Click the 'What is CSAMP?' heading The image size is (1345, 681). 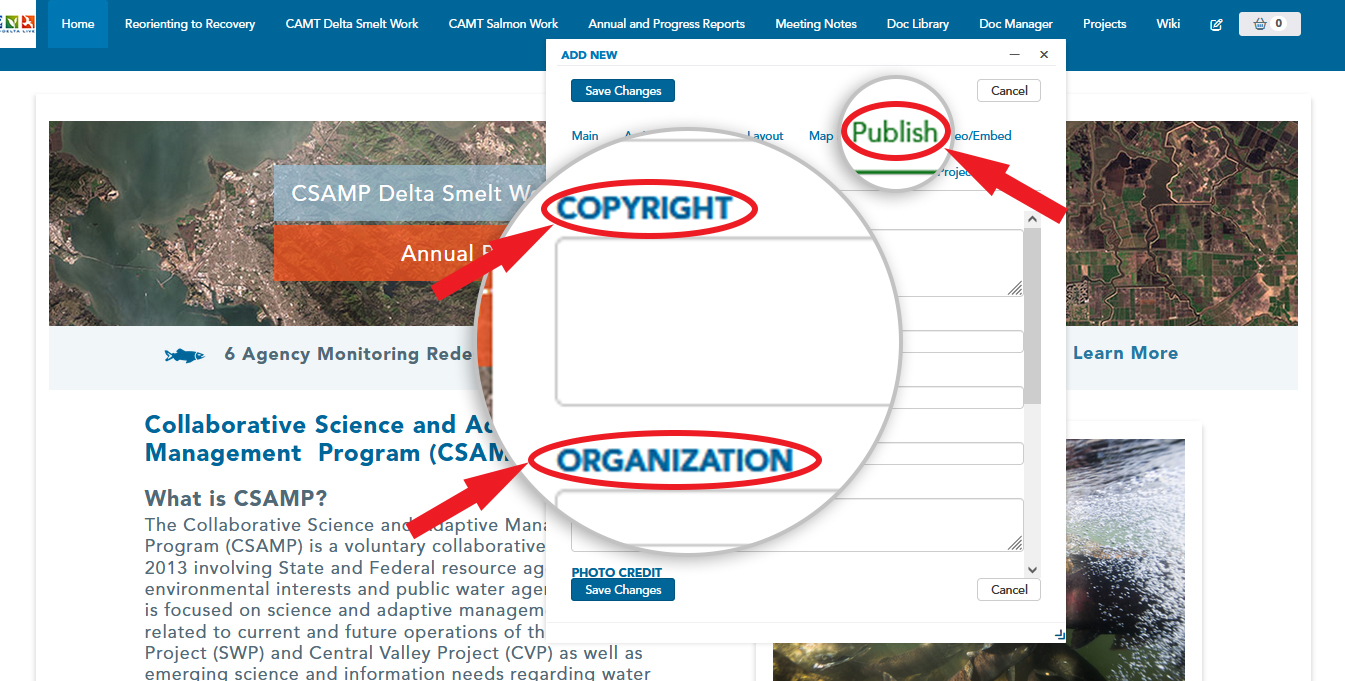click(x=236, y=498)
